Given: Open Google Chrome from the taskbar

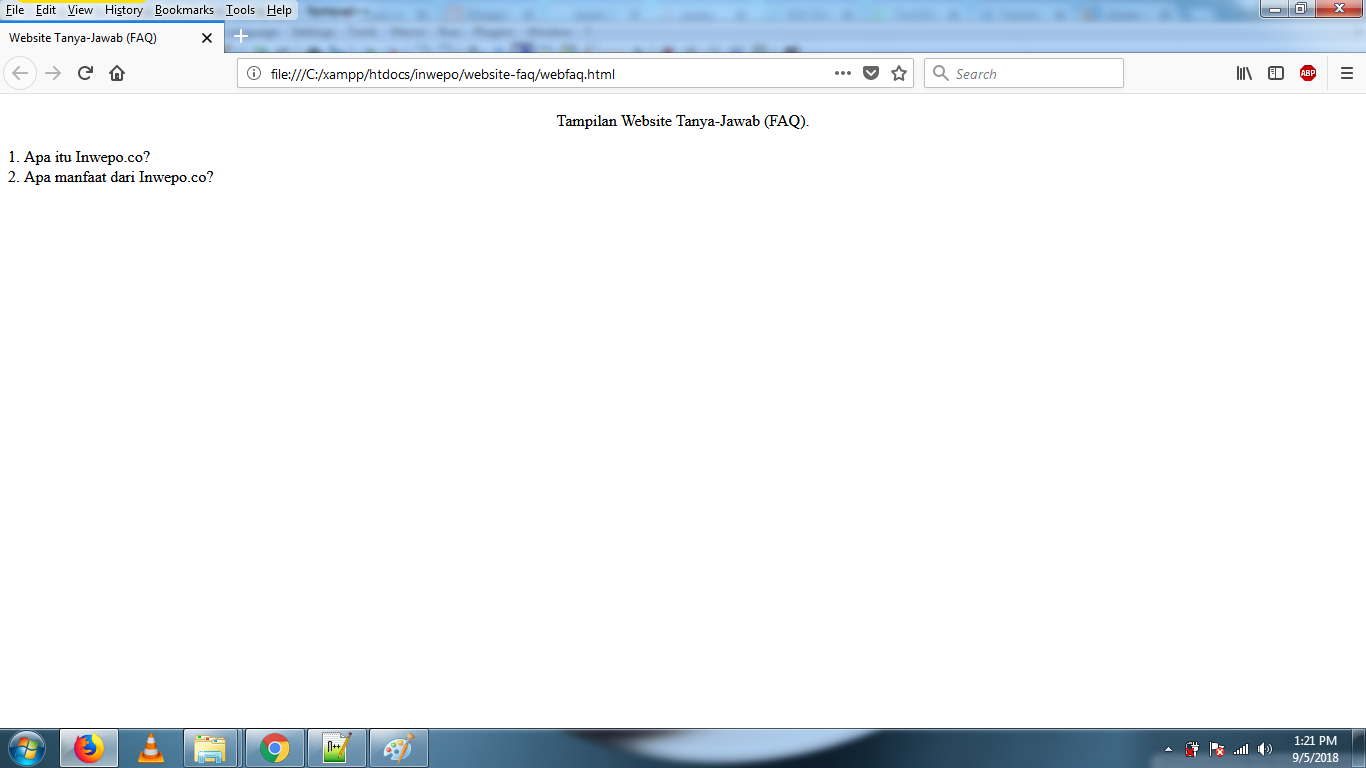Looking at the screenshot, I should [274, 748].
